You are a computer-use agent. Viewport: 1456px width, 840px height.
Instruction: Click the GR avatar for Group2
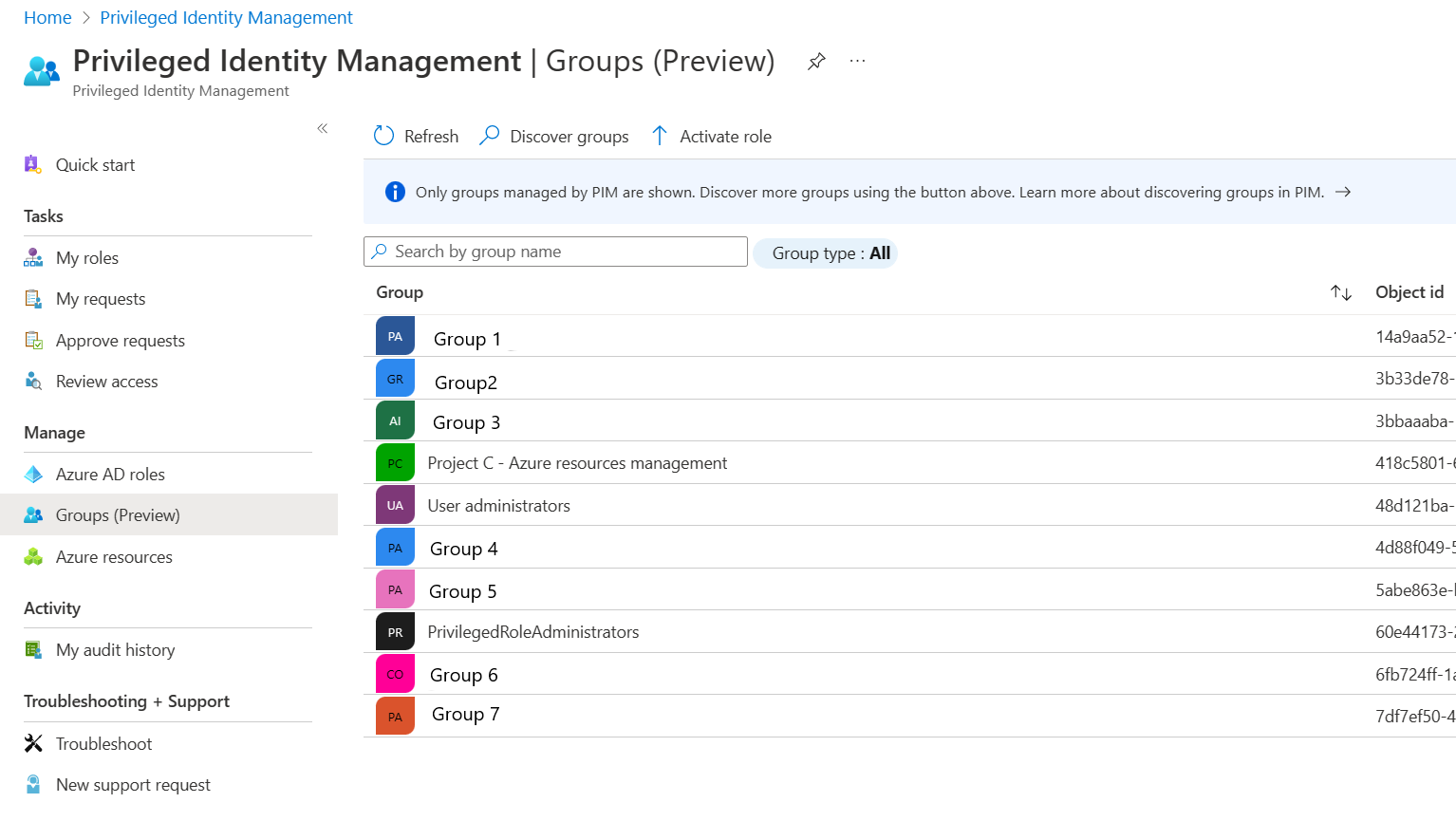tap(395, 379)
